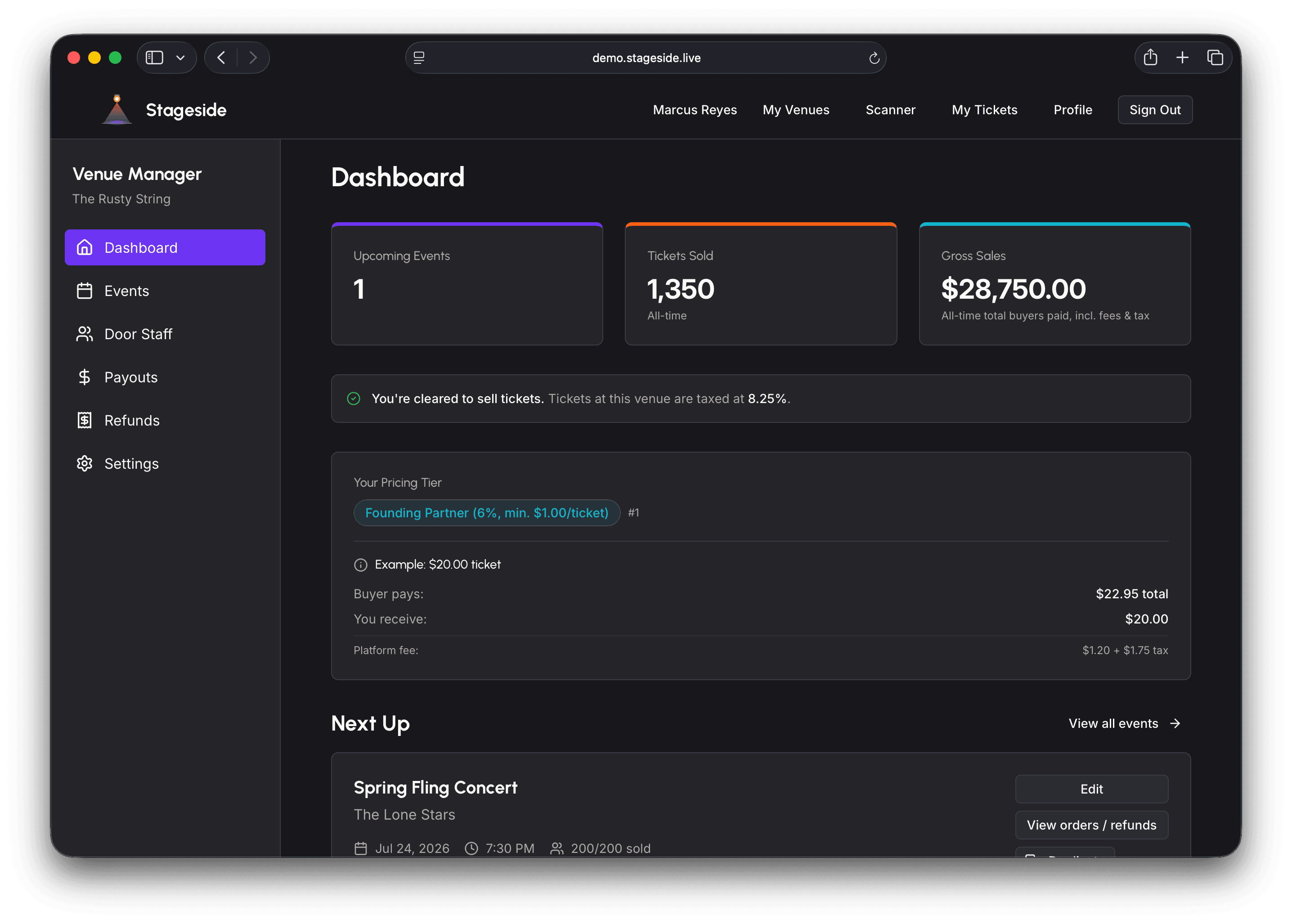Click the Stageside brand name
The height and width of the screenshot is (924, 1292).
pyautogui.click(x=186, y=110)
